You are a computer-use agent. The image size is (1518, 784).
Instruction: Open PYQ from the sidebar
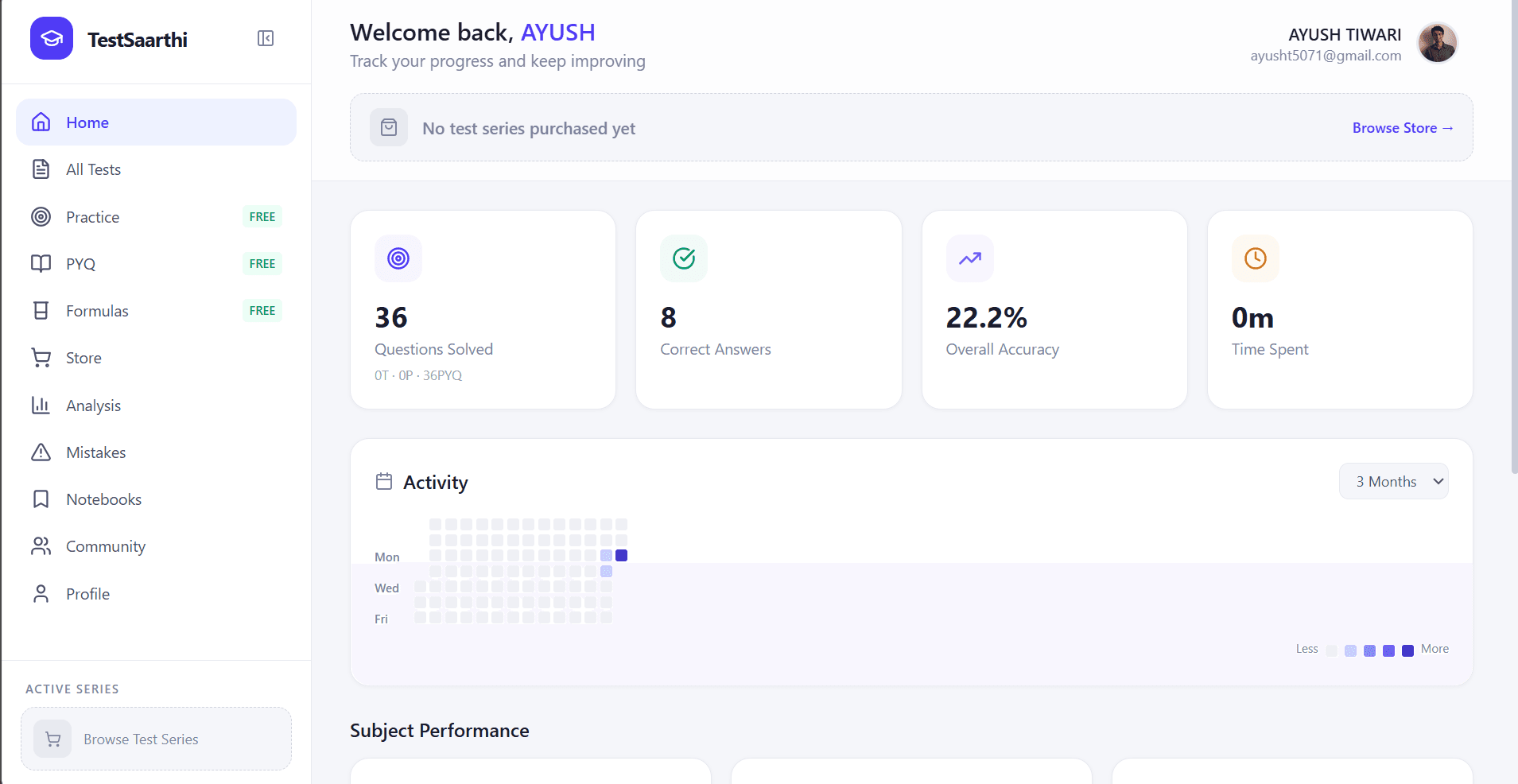point(80,264)
